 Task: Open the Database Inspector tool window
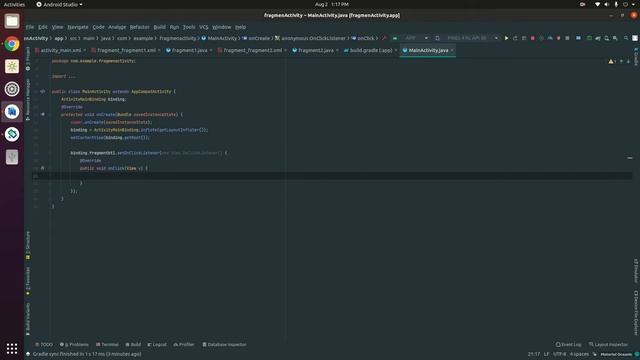[224, 344]
